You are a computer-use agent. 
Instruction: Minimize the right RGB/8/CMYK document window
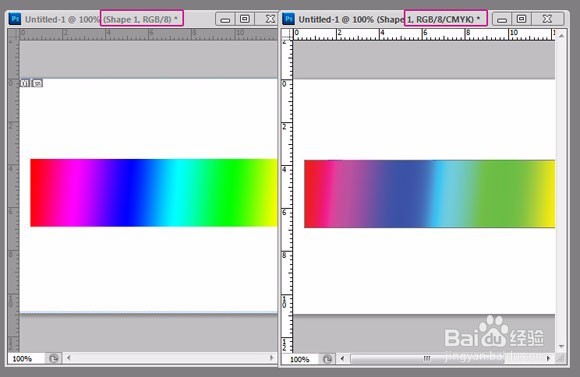pyautogui.click(x=502, y=19)
